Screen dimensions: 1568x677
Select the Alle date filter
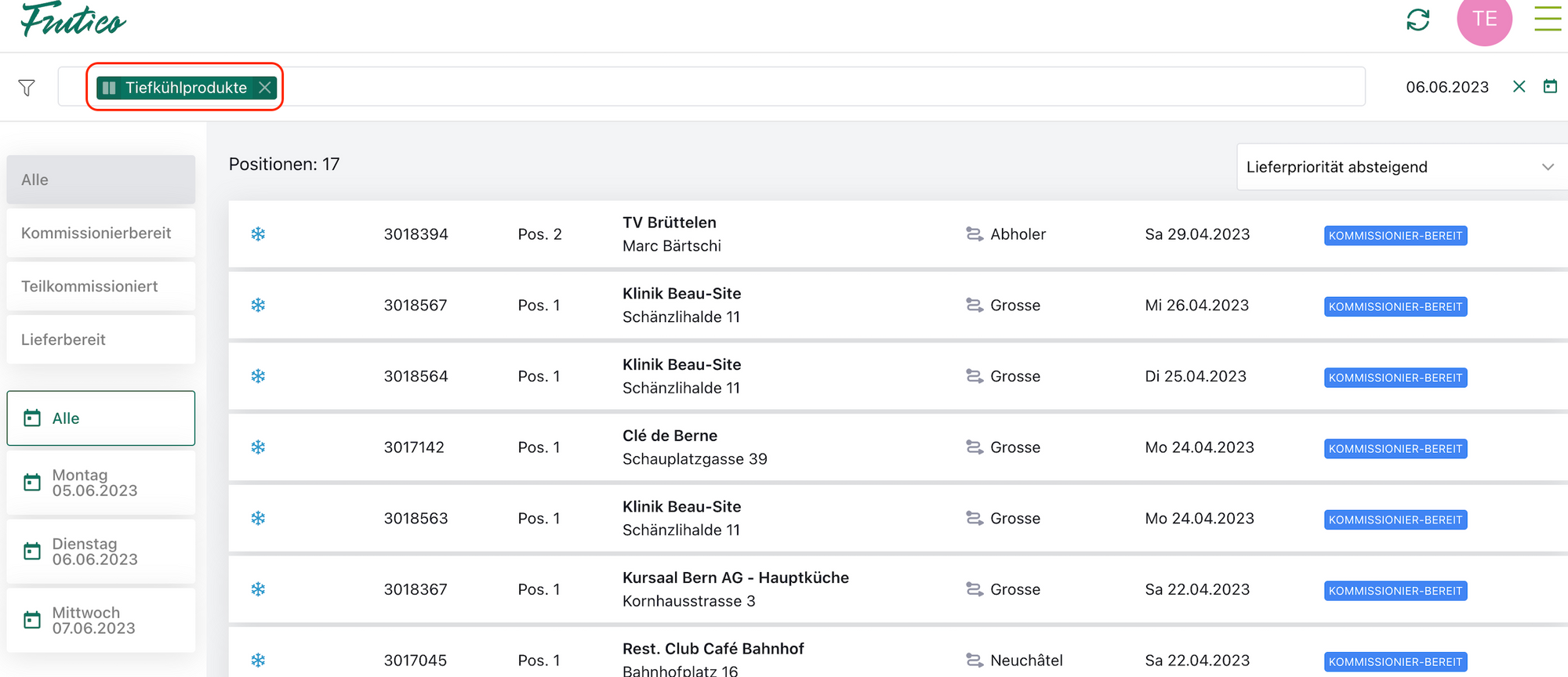point(101,418)
